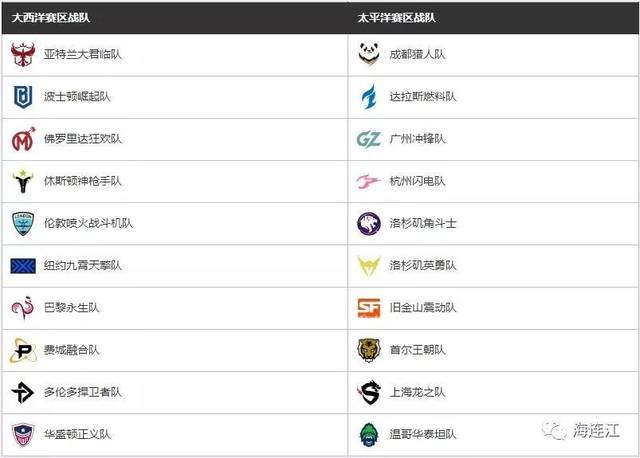Viewport: 640px width, 458px height.
Task: Click the San Francisco Shock logo
Action: point(369,308)
